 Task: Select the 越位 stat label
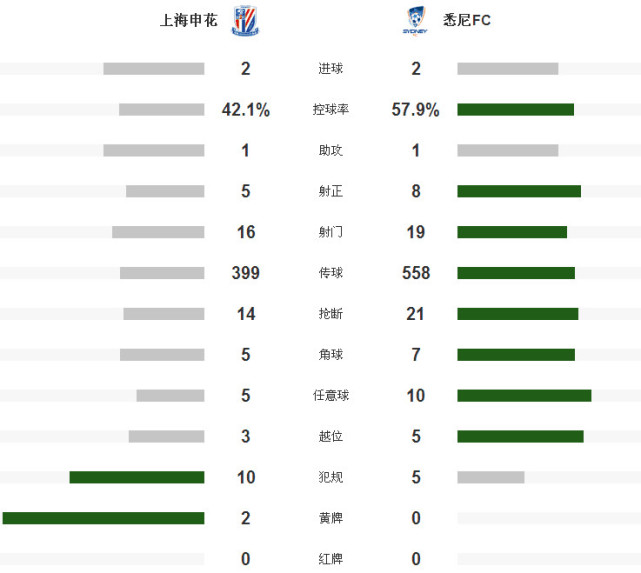point(330,437)
